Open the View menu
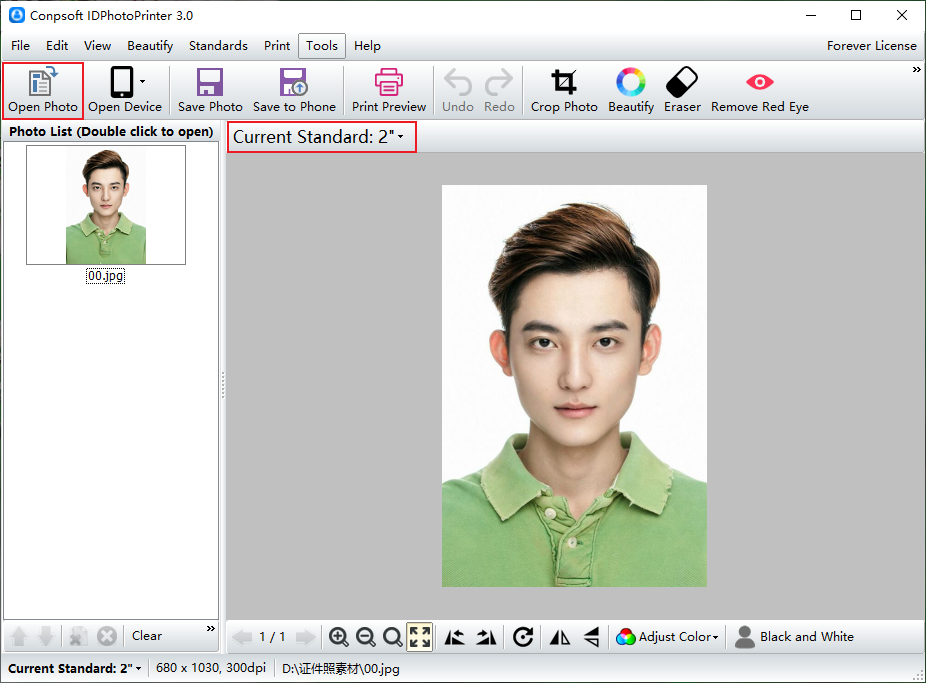926x683 pixels. tap(97, 45)
